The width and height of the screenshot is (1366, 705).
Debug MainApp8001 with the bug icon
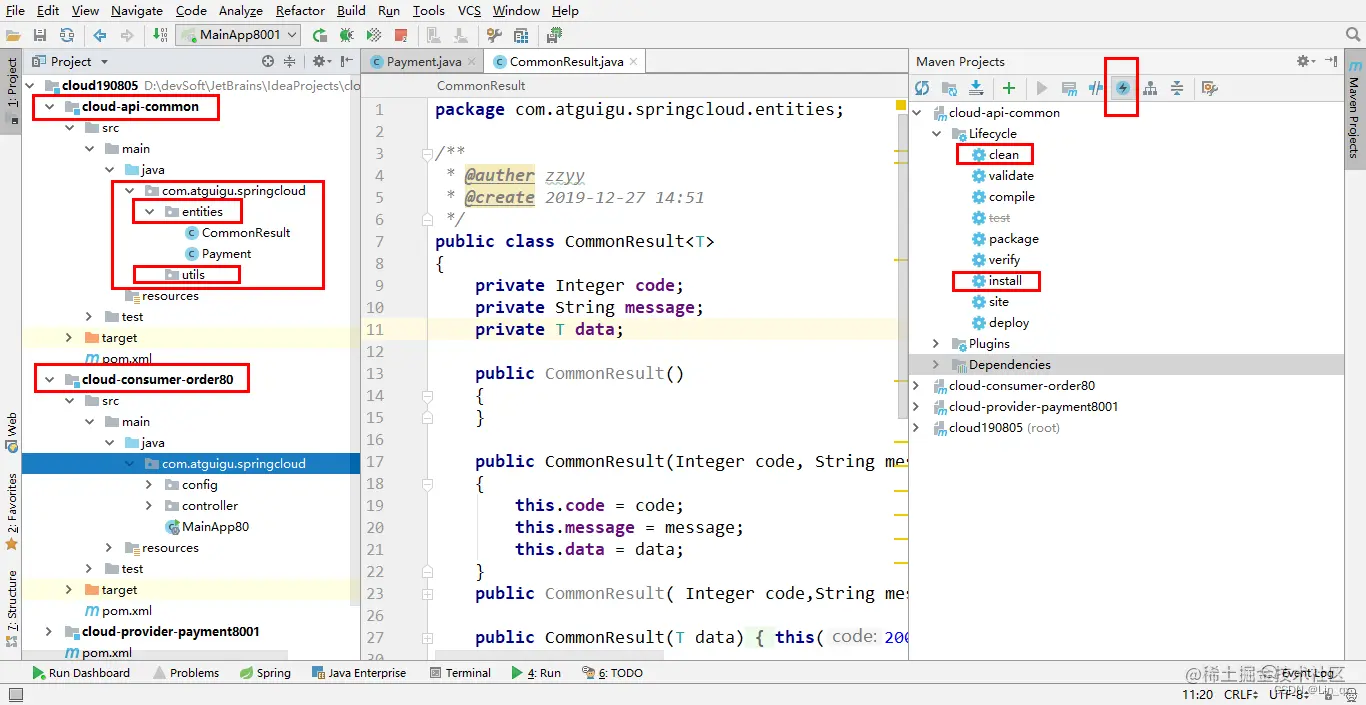tap(347, 35)
